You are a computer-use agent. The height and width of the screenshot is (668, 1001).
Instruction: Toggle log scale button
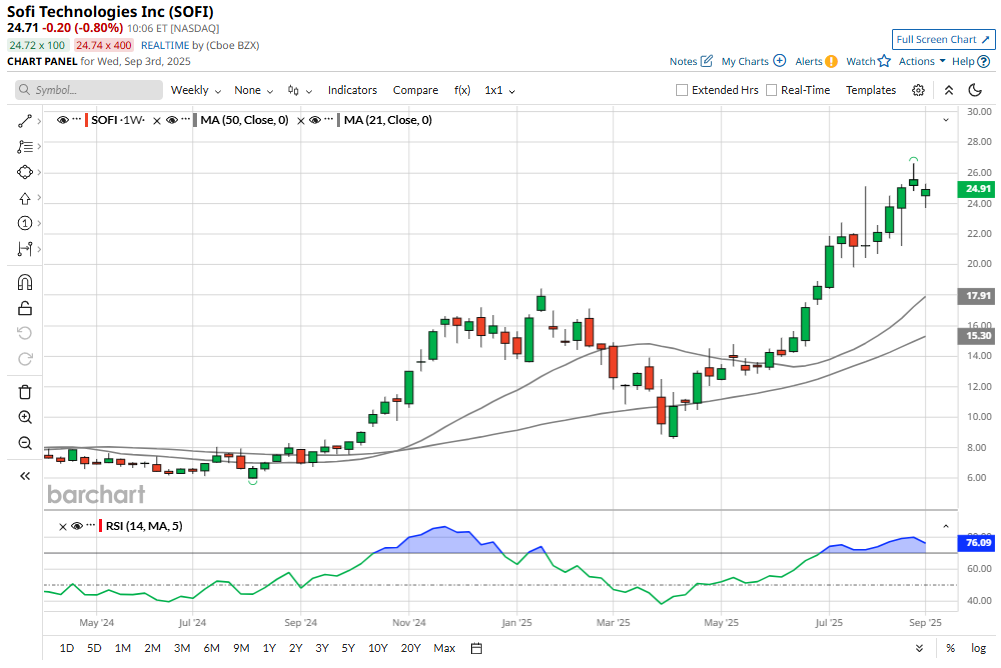coord(979,648)
